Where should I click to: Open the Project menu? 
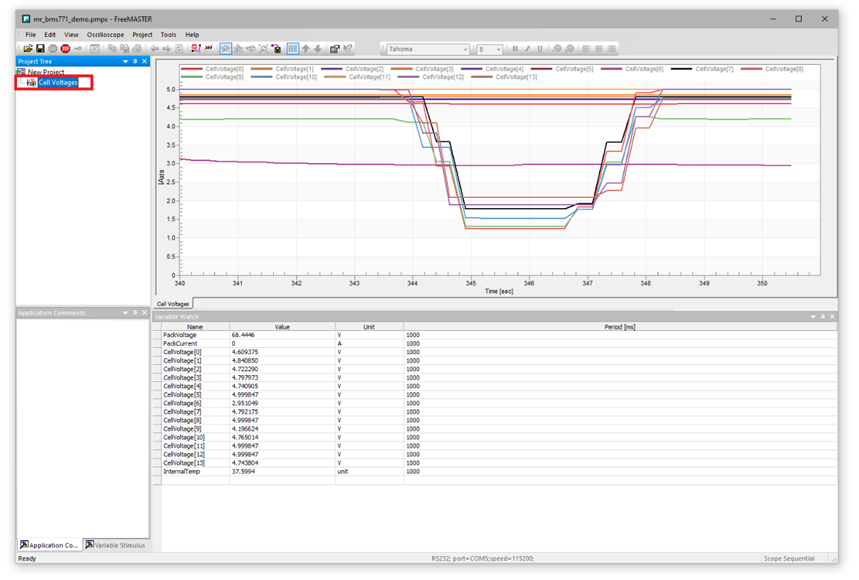142,35
